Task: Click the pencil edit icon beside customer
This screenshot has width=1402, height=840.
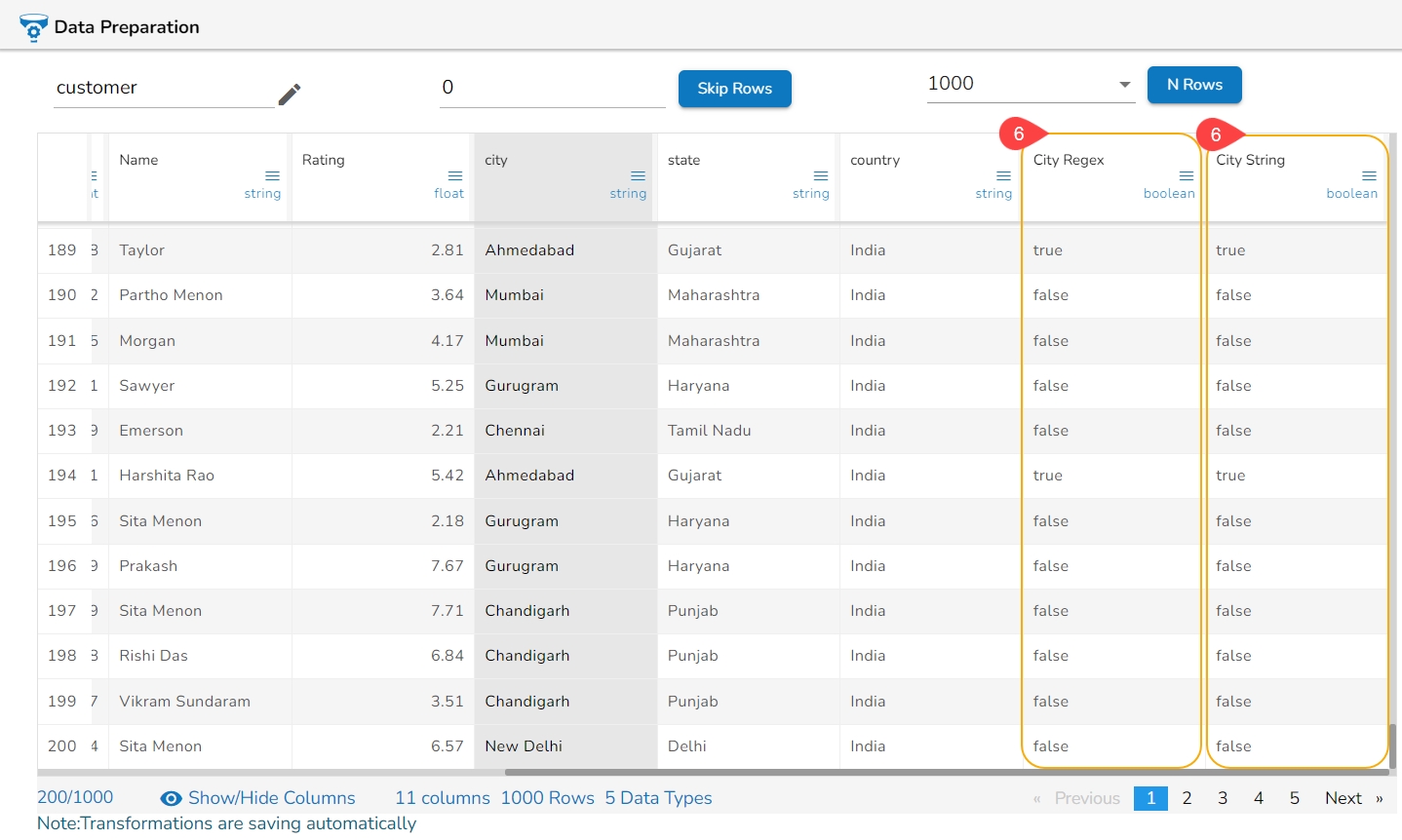Action: [290, 94]
